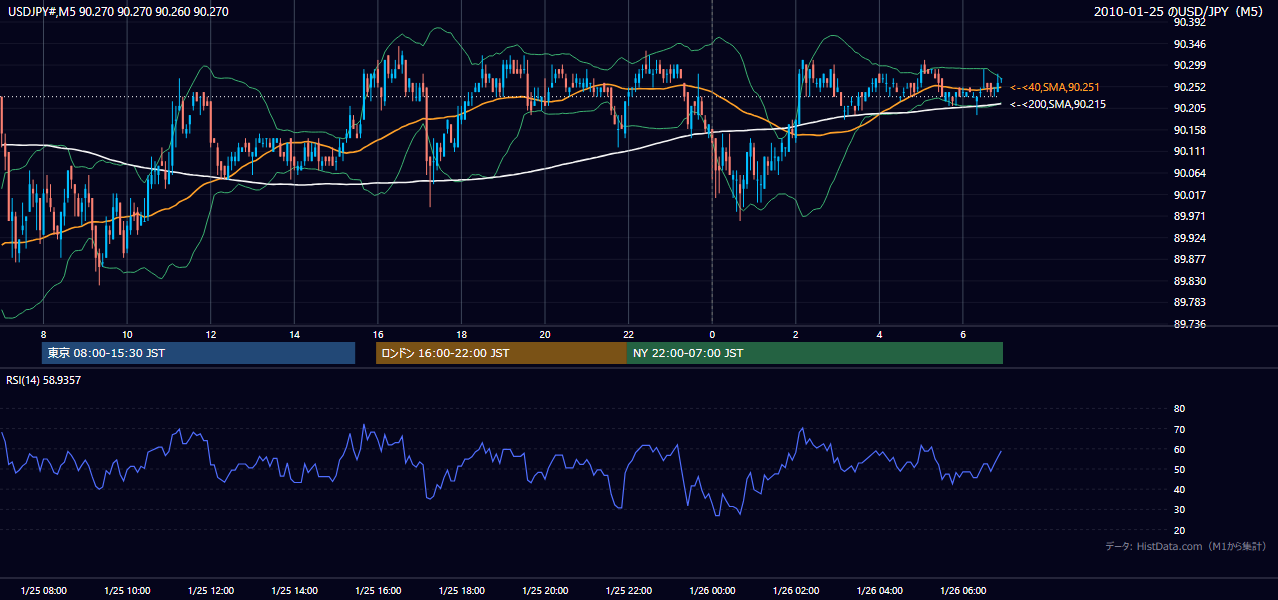Click the 89.783 price axis label
This screenshot has height=600, width=1278.
tap(1188, 302)
